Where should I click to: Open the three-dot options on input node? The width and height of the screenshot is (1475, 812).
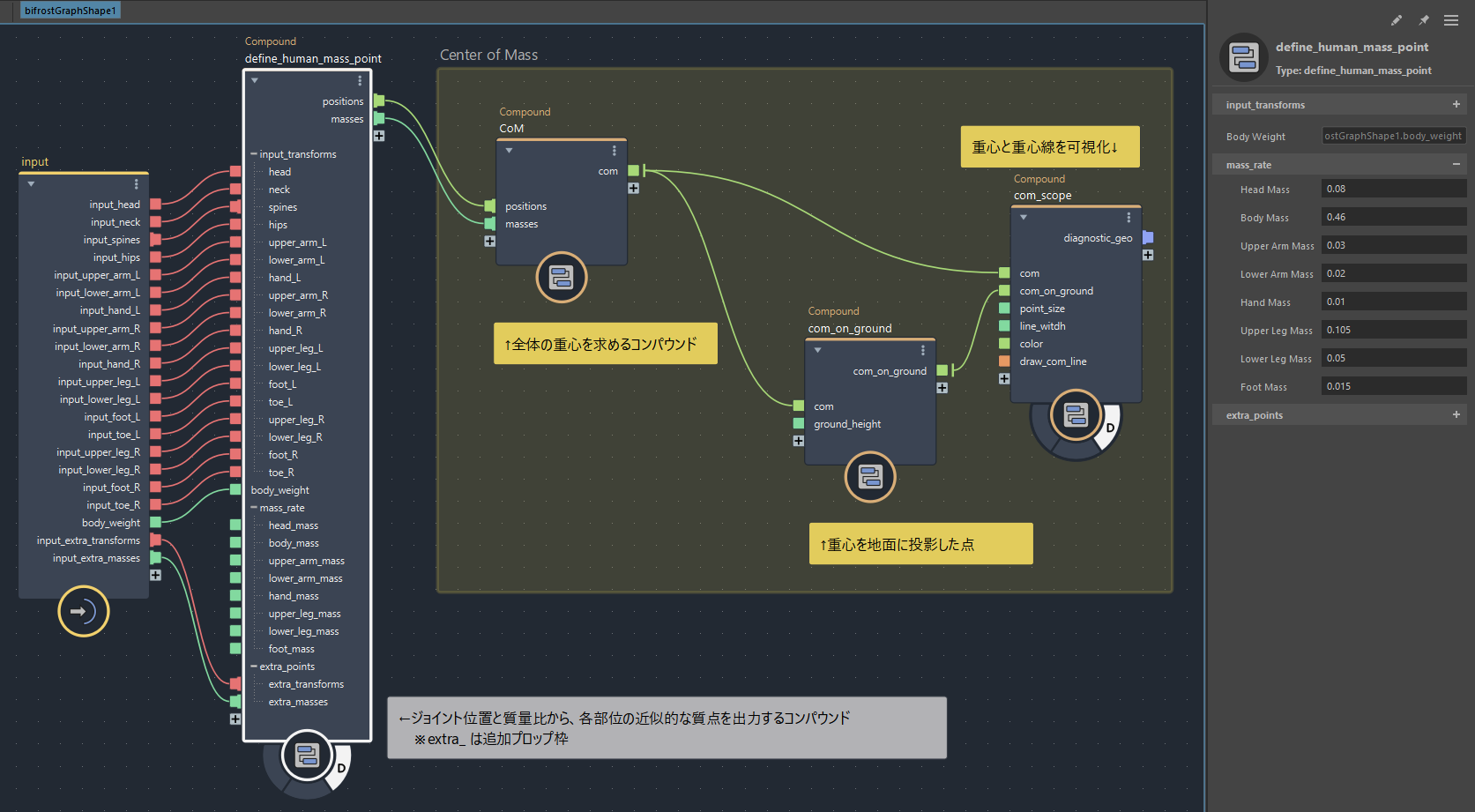click(x=136, y=184)
